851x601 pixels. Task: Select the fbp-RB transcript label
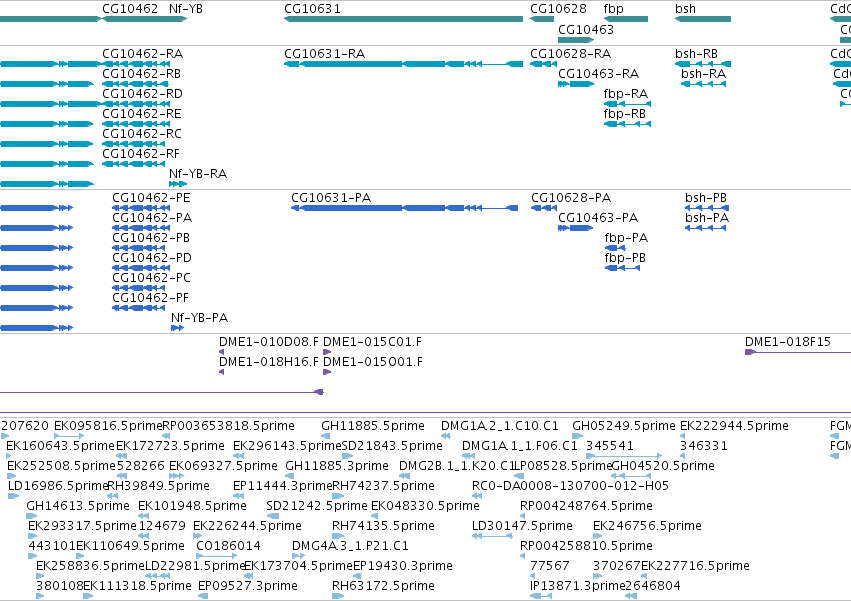click(625, 113)
